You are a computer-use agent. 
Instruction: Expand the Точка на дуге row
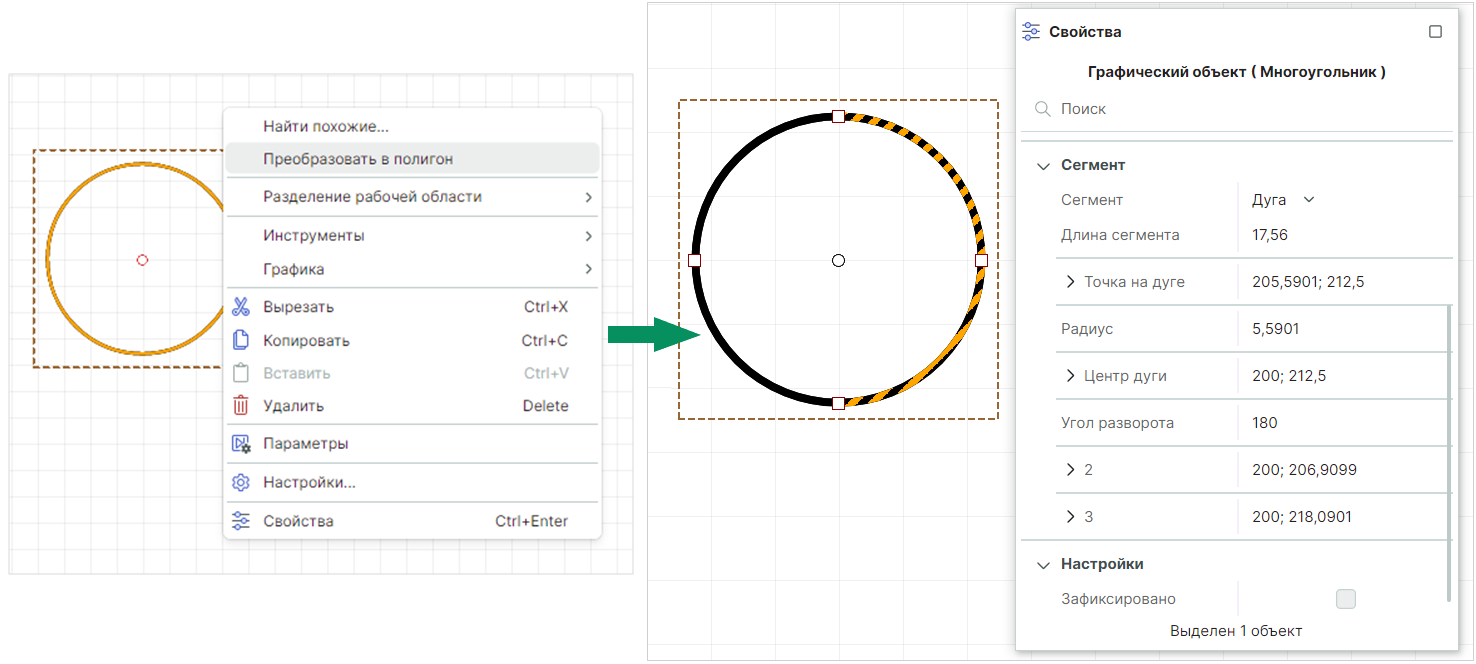1070,282
